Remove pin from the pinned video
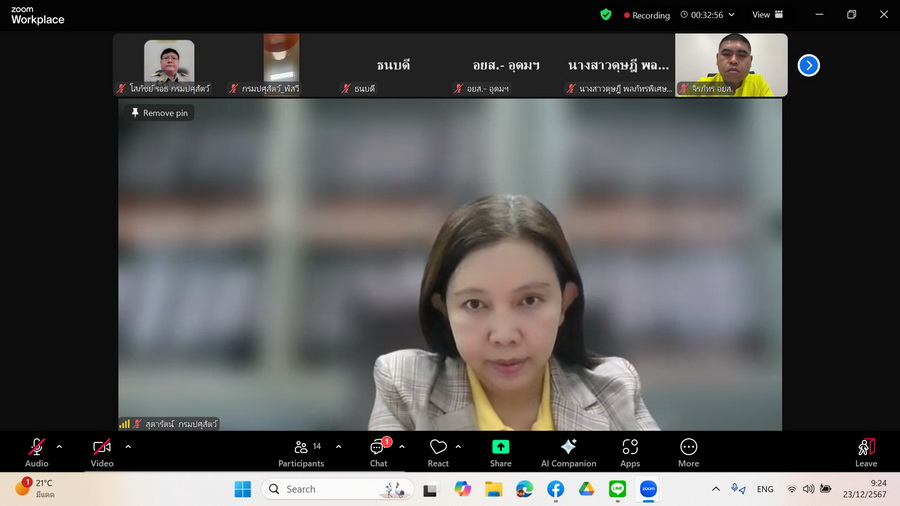 coord(159,113)
